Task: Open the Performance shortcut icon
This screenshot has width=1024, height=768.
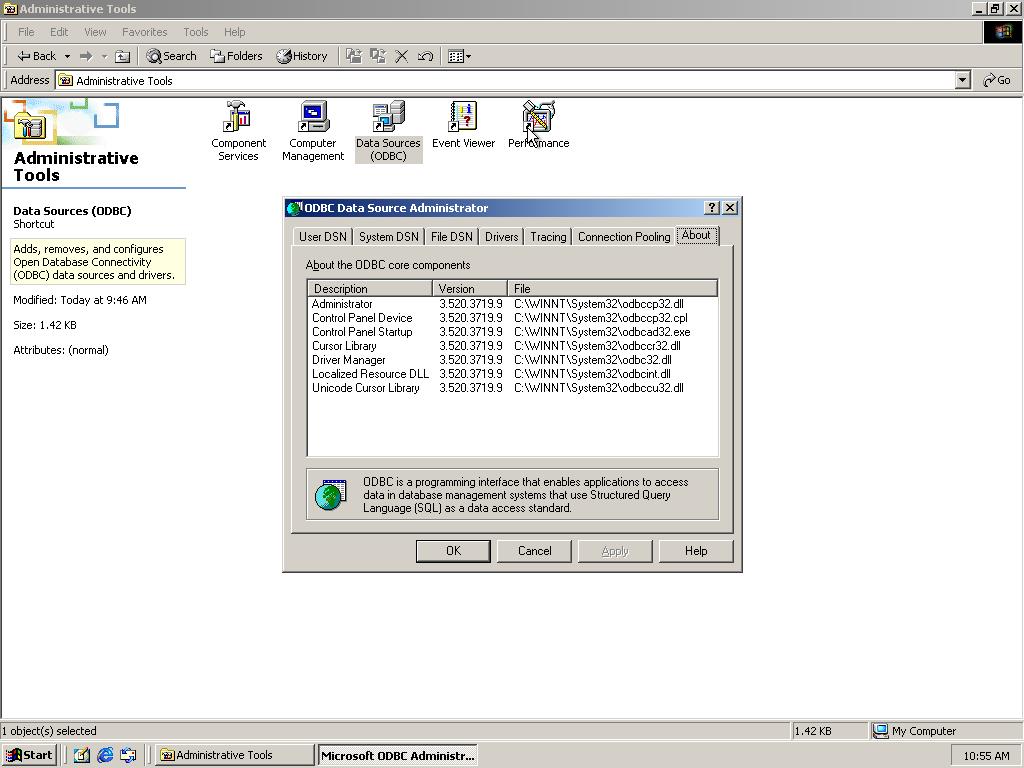Action: 538,125
